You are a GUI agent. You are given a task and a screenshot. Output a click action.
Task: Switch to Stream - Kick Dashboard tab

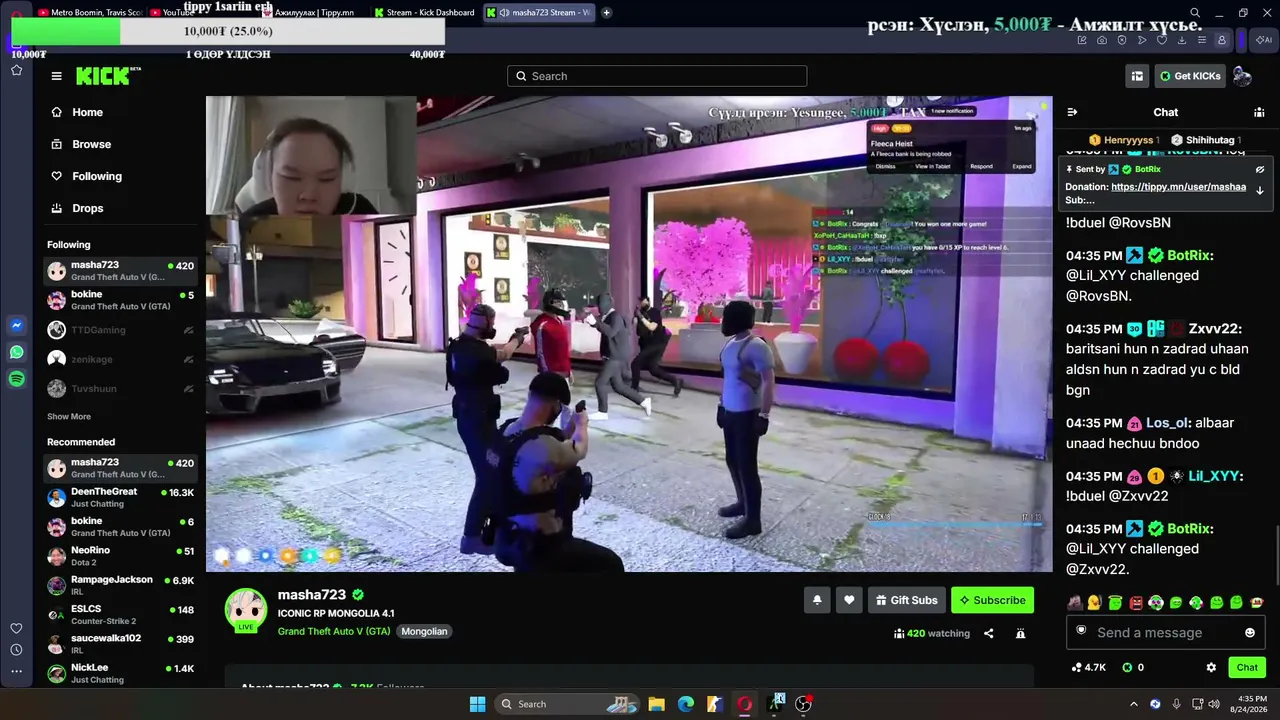(x=424, y=13)
